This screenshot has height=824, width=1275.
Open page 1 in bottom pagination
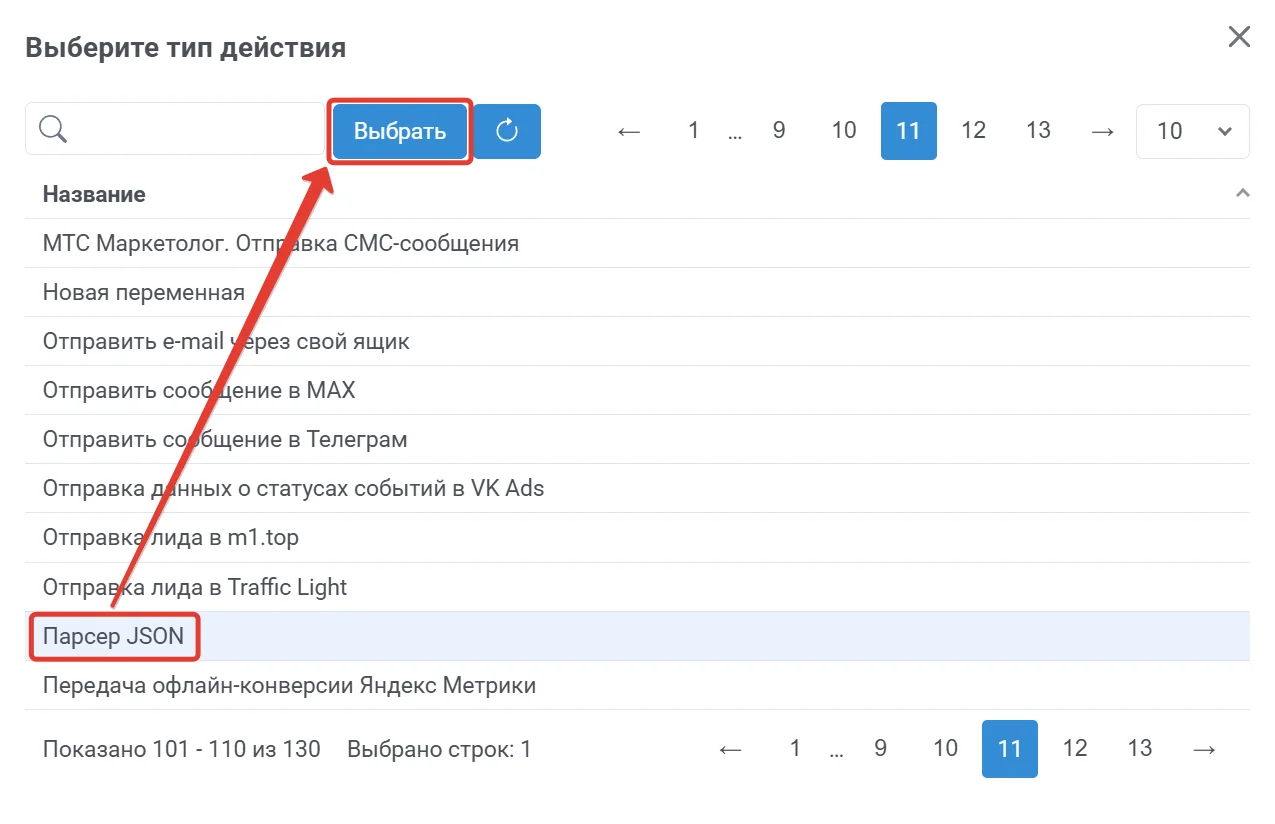(795, 749)
